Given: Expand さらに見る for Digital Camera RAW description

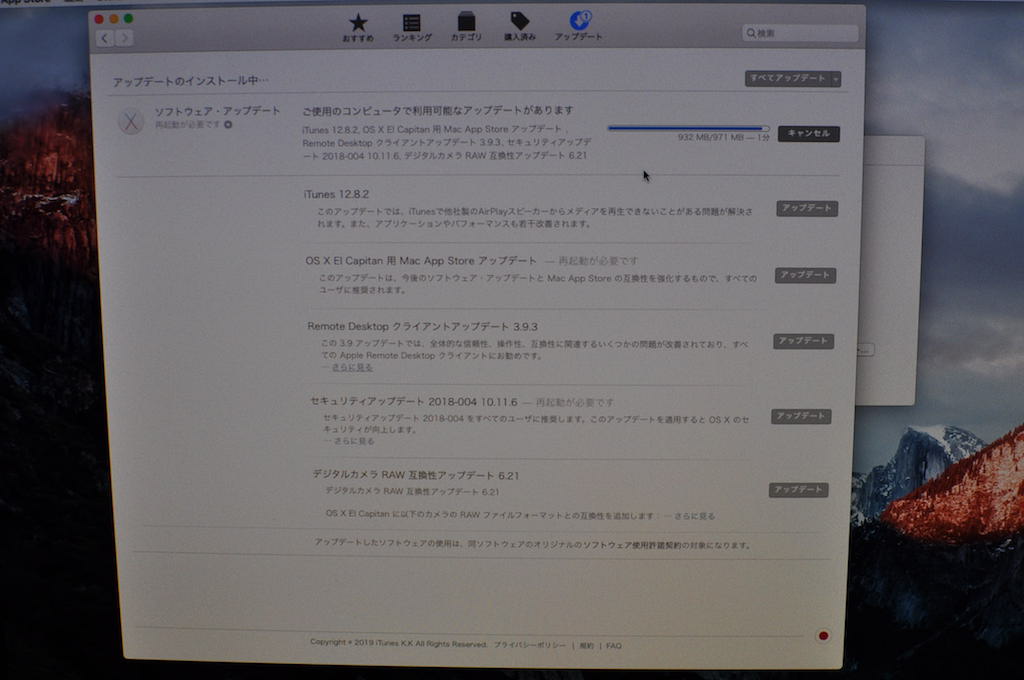Looking at the screenshot, I should click(x=694, y=516).
